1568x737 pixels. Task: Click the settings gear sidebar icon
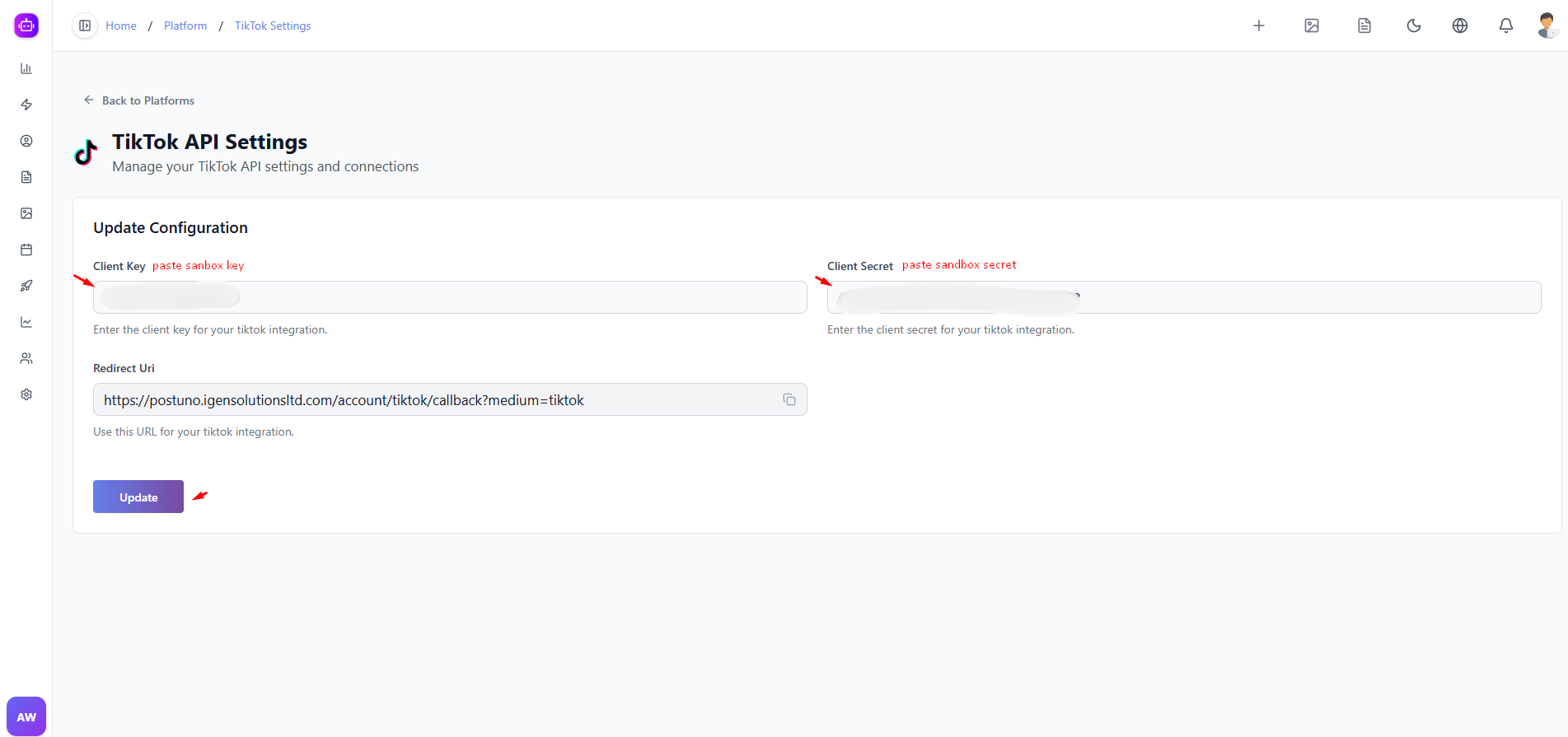26,394
